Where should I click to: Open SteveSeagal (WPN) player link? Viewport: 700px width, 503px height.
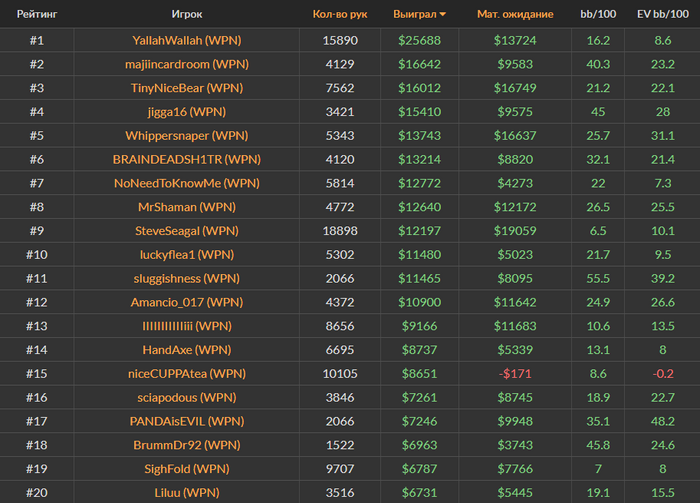pyautogui.click(x=187, y=231)
